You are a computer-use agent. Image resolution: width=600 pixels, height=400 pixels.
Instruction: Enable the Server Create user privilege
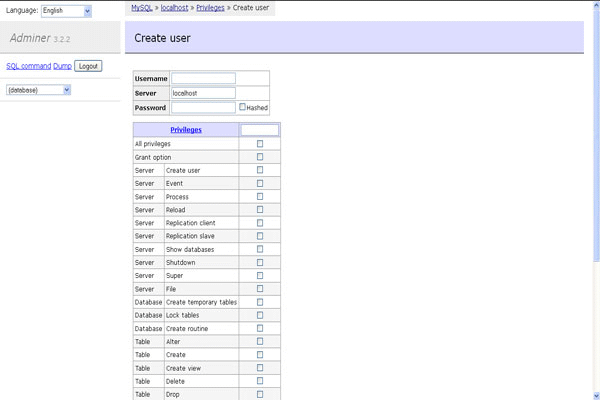click(x=260, y=170)
